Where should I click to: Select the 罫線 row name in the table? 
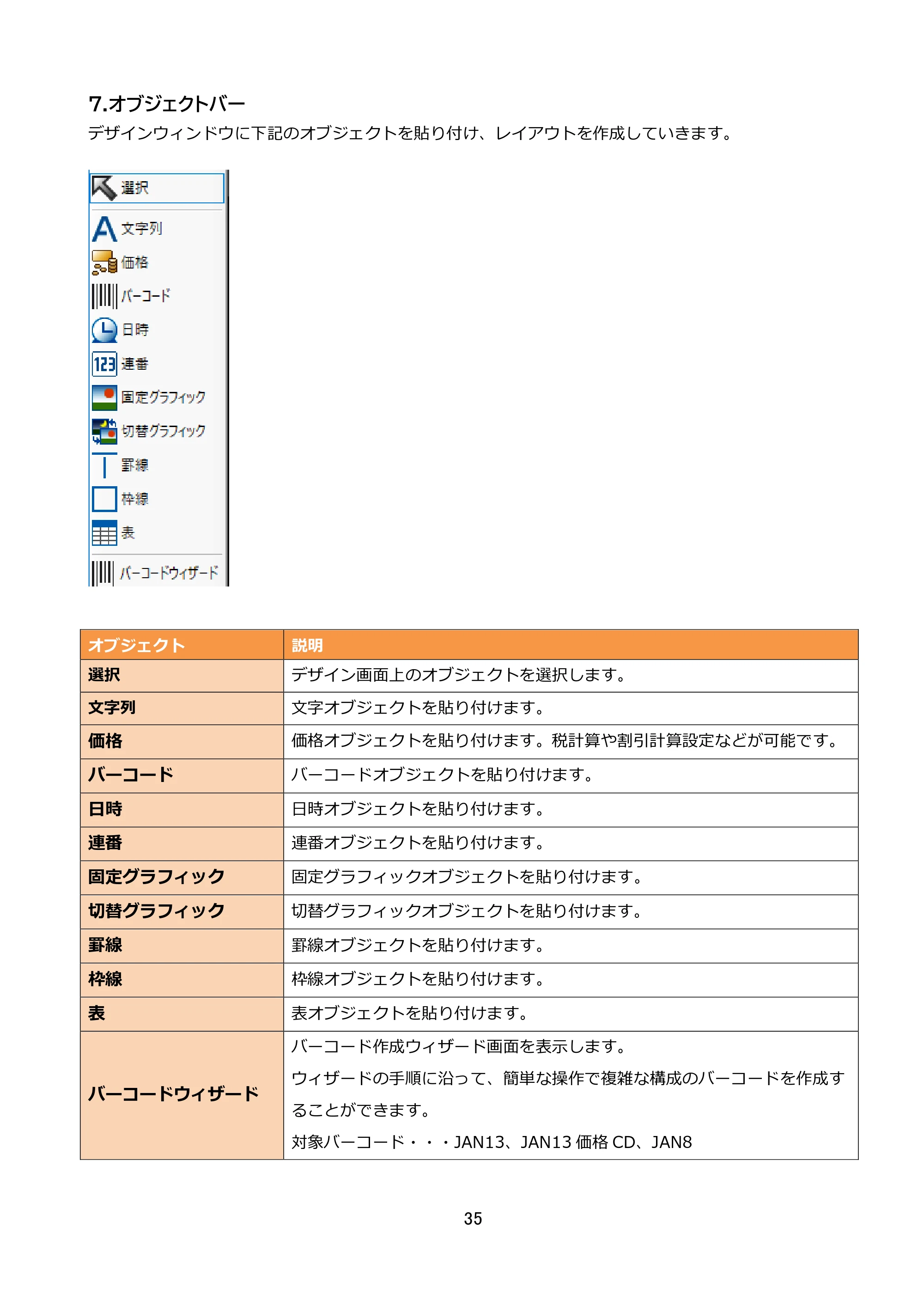coord(105,946)
